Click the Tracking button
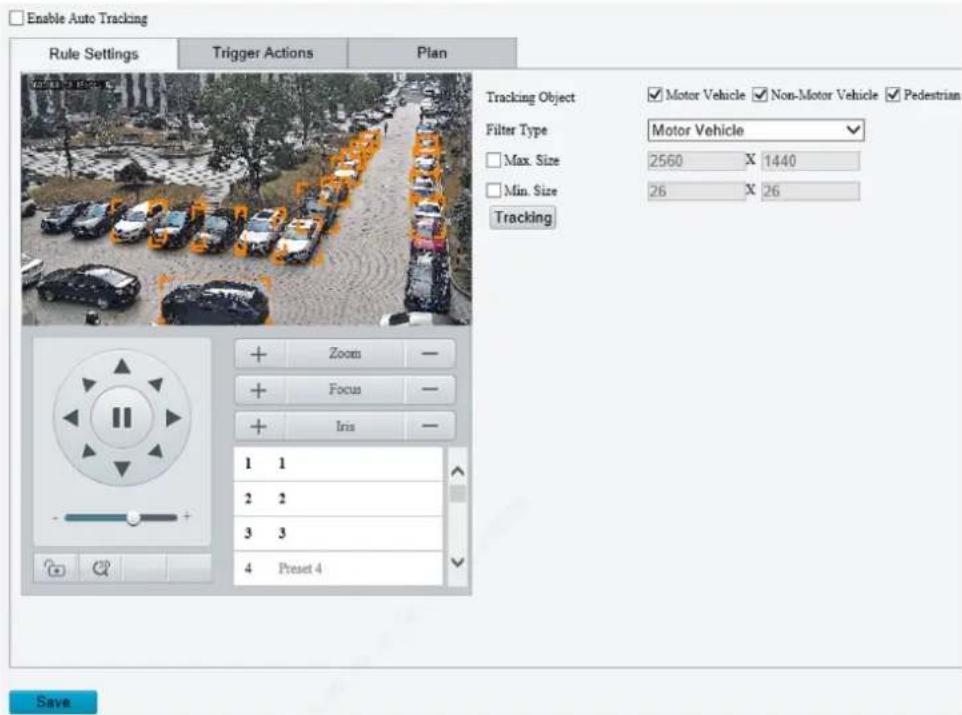962x715 pixels. coord(523,217)
